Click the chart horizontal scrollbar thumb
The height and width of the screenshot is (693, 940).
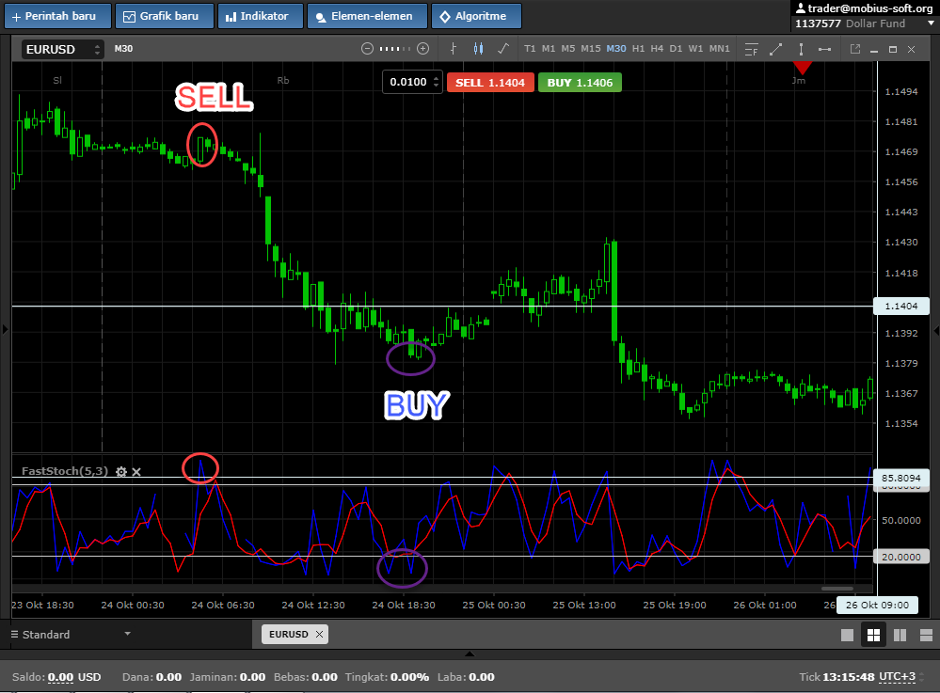click(x=837, y=589)
